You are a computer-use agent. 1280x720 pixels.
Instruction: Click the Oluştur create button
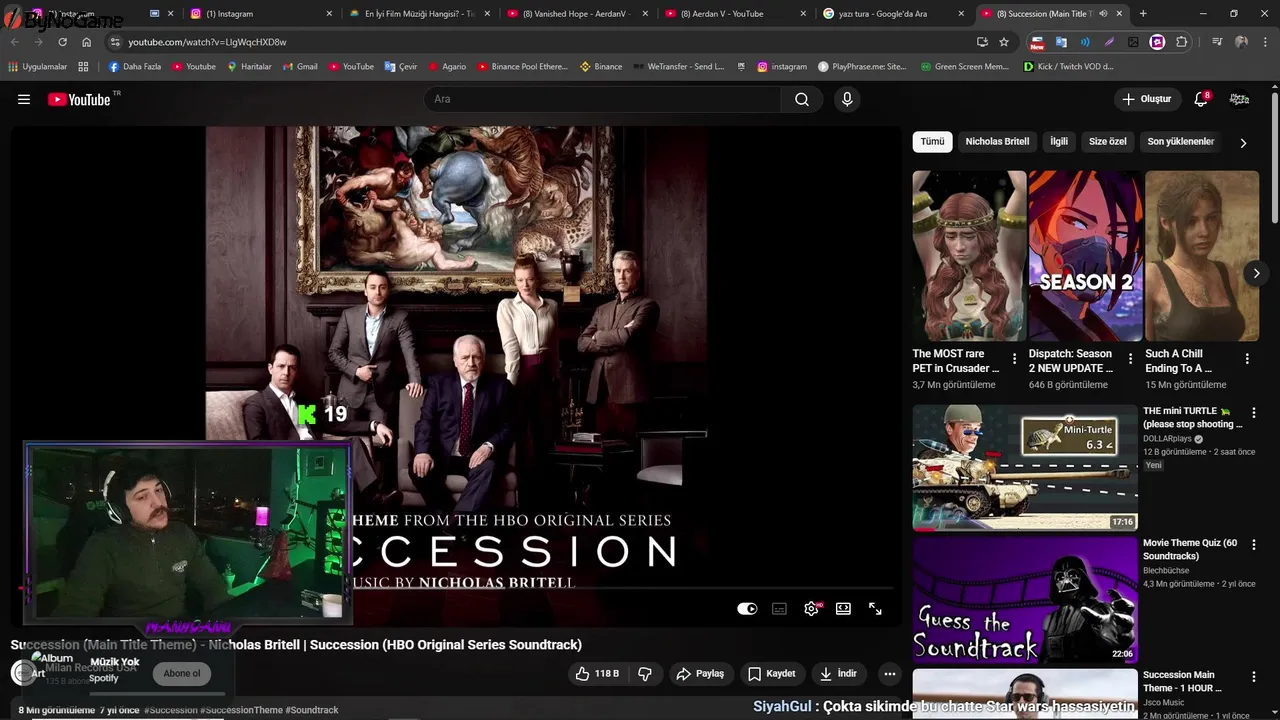click(x=1146, y=99)
